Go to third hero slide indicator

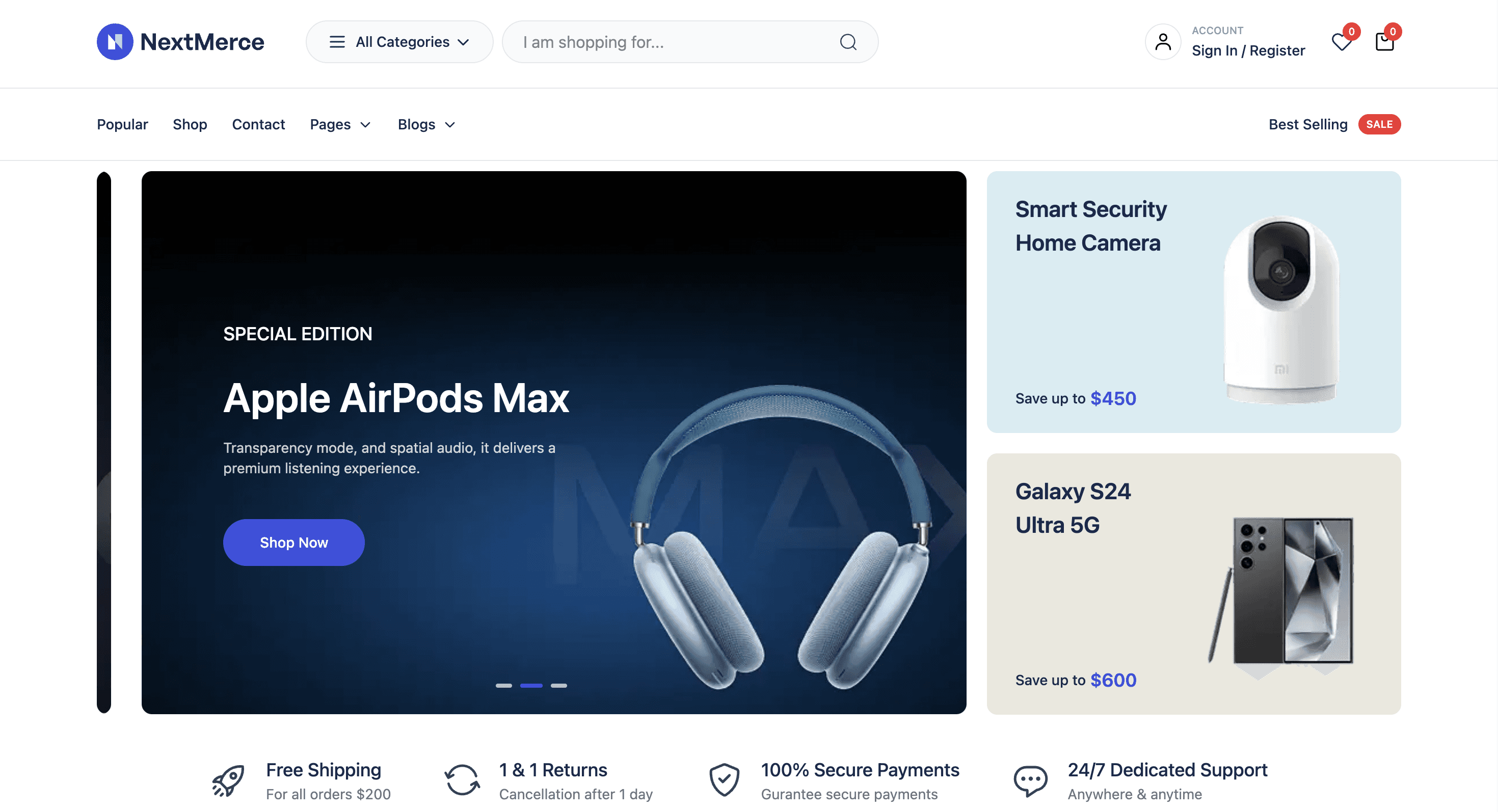coord(559,686)
